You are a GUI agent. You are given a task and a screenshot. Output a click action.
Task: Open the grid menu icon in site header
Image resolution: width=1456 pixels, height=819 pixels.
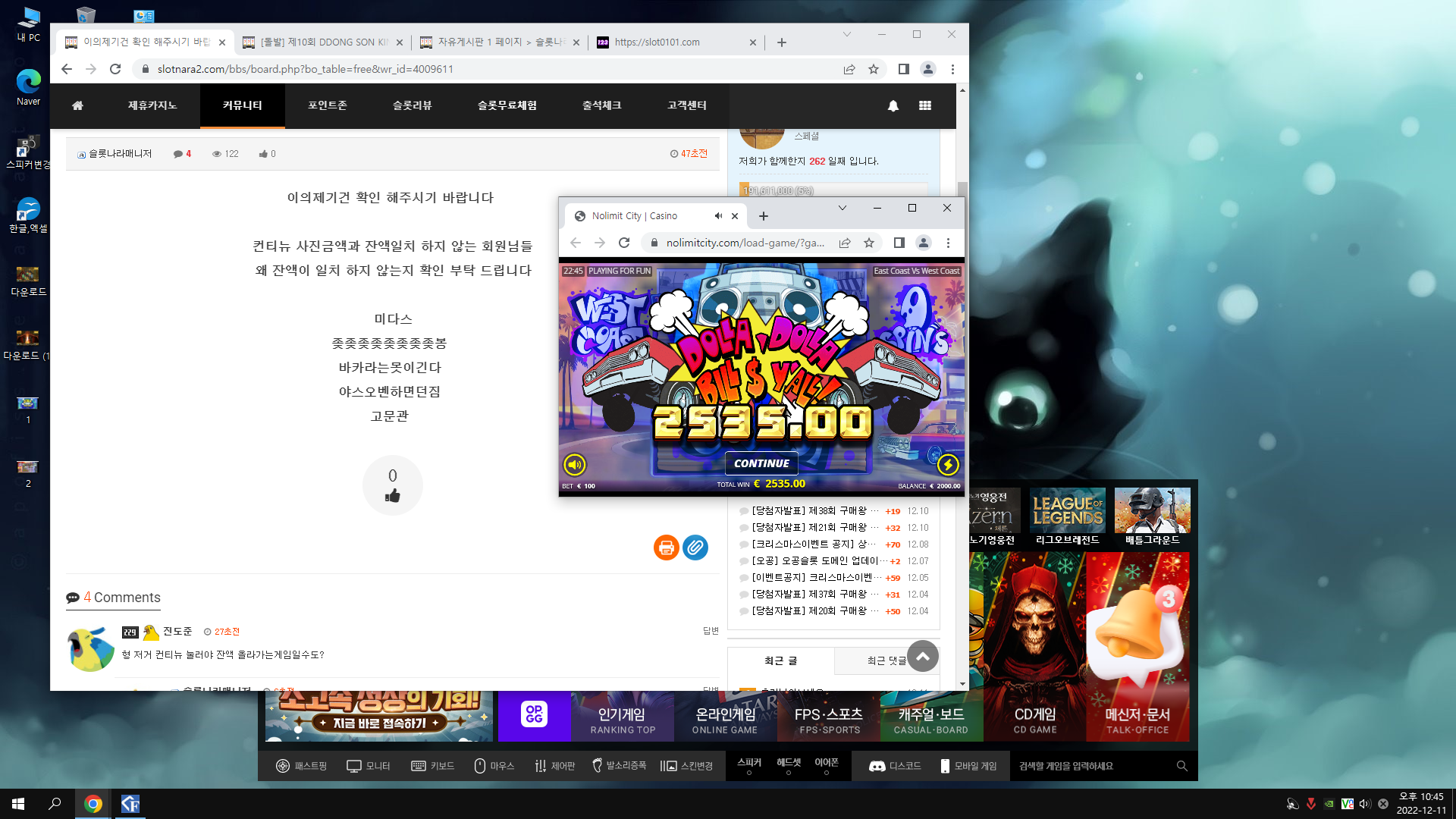point(925,105)
